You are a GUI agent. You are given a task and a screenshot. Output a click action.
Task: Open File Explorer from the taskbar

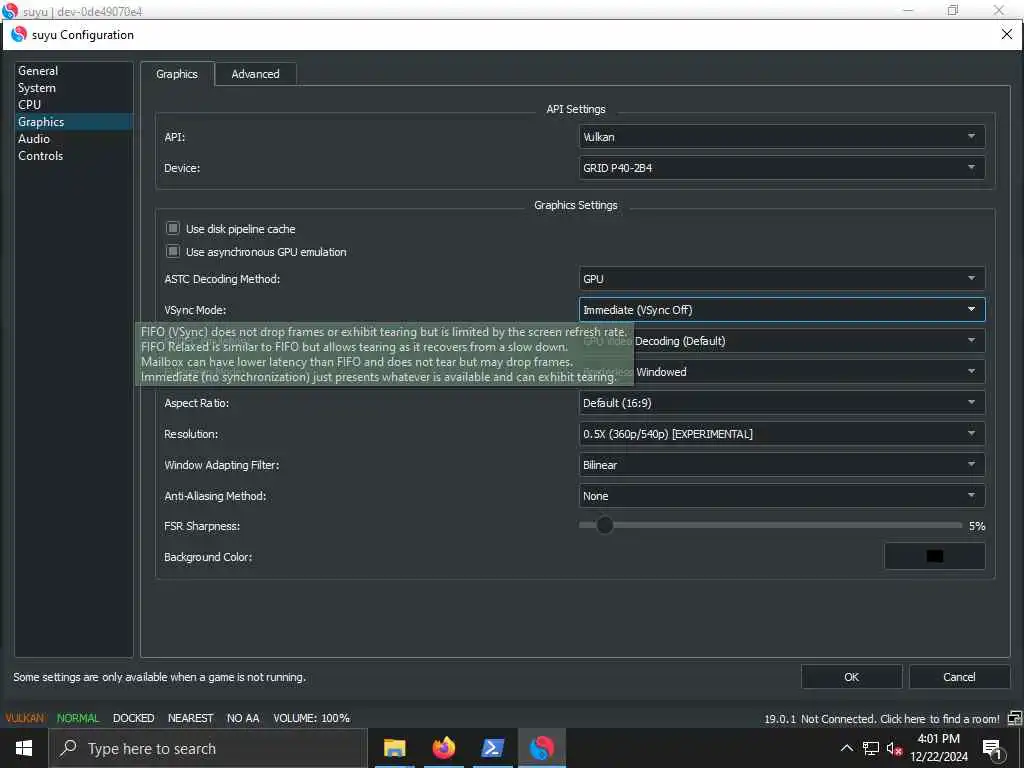tap(394, 748)
